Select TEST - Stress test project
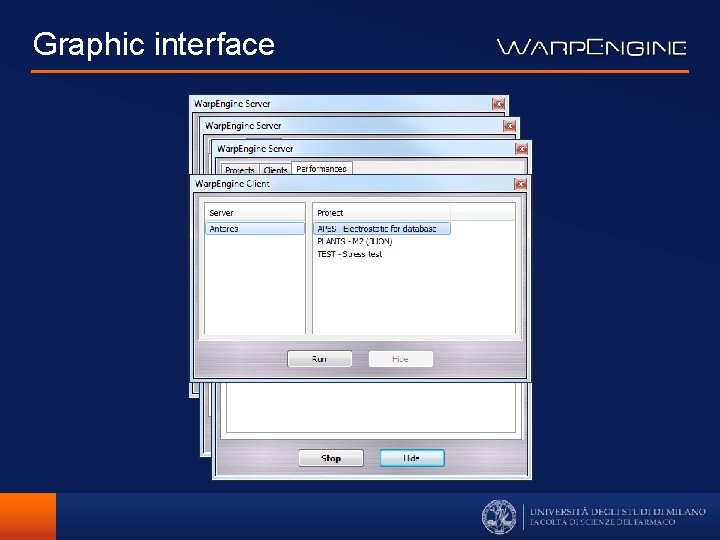This screenshot has width=720, height=540. (349, 254)
